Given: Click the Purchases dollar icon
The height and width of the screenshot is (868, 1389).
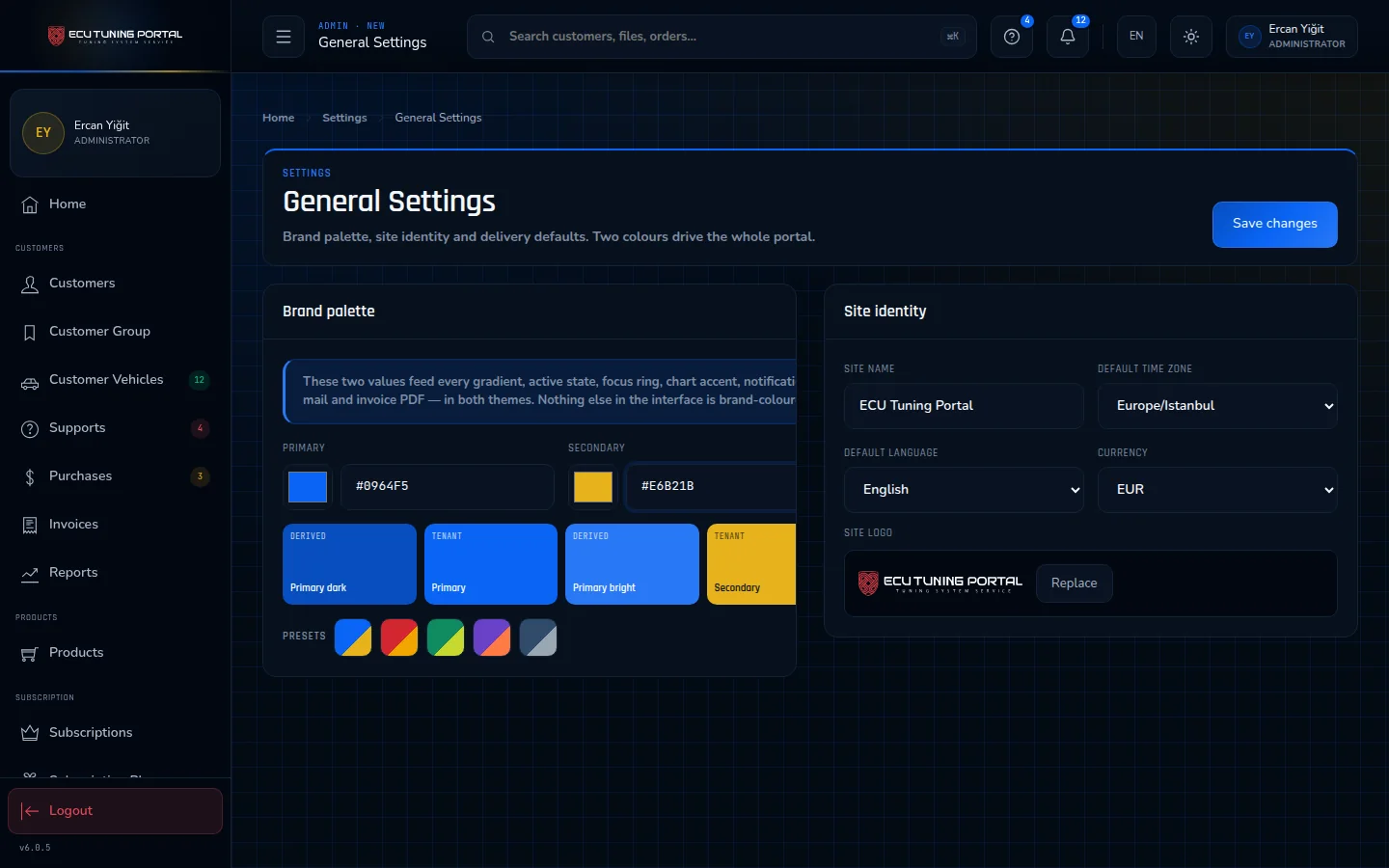Looking at the screenshot, I should pos(30,476).
